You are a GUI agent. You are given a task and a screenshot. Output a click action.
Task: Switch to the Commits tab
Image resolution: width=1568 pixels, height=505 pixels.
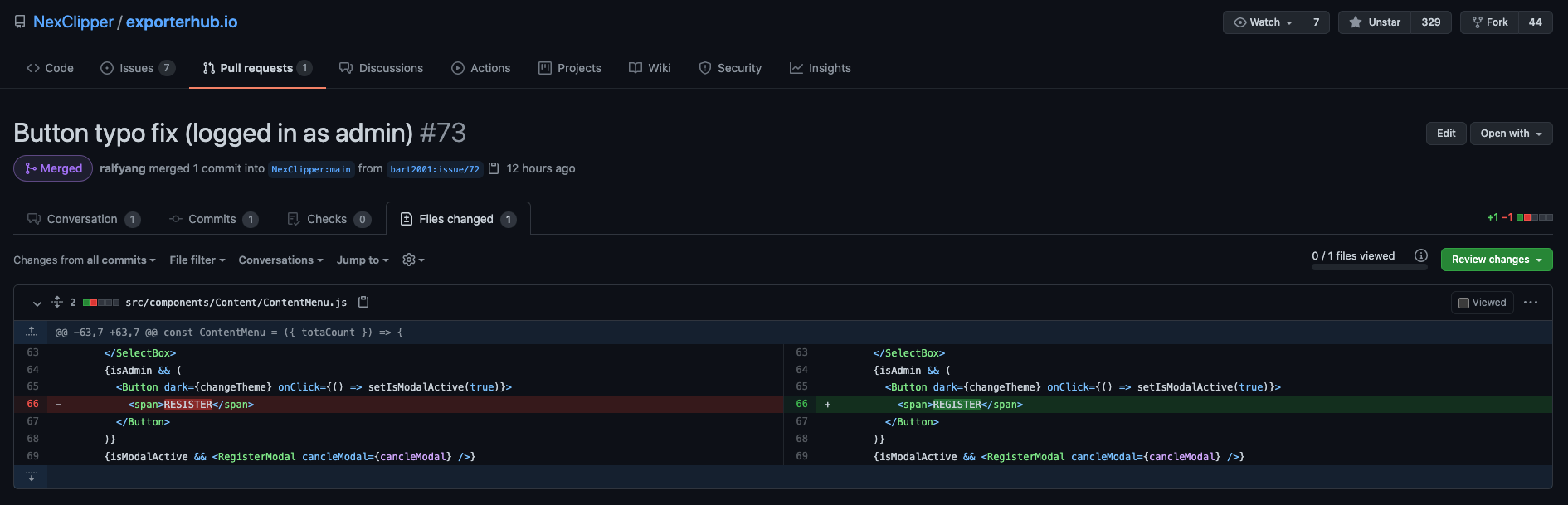[213, 219]
